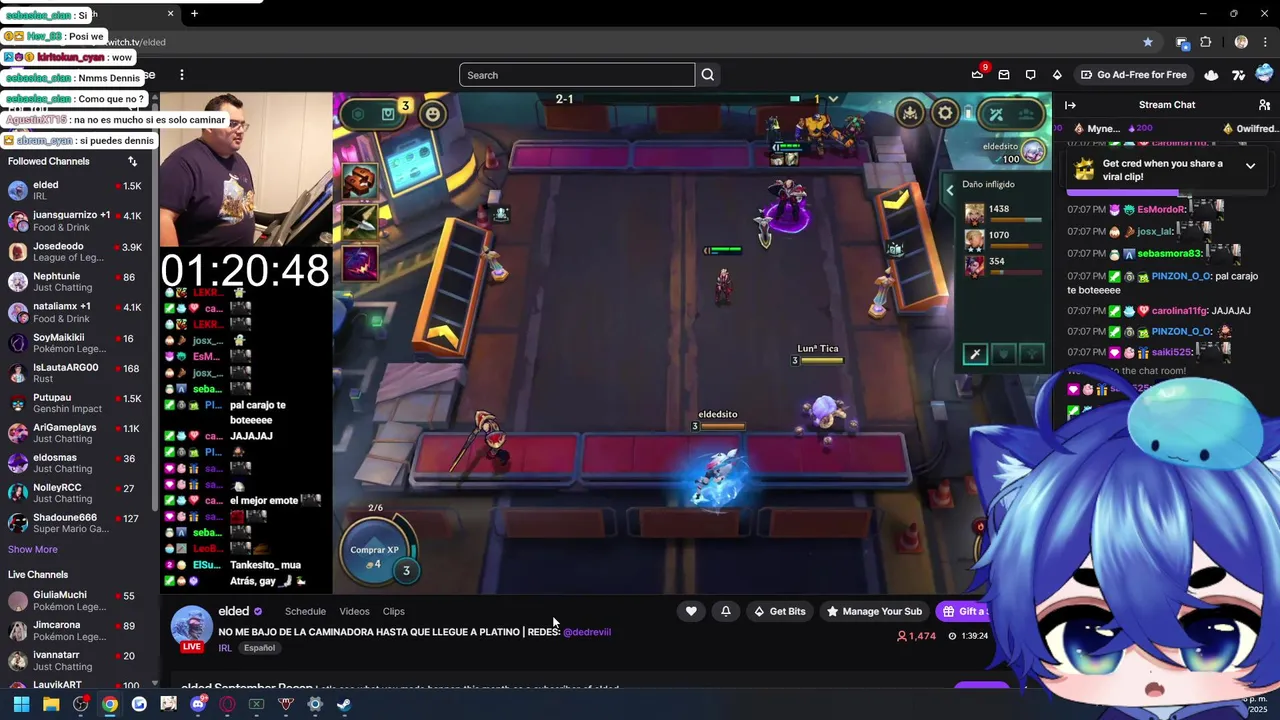
Task: Open Chrome three-dot menu
Action: click(x=1264, y=42)
